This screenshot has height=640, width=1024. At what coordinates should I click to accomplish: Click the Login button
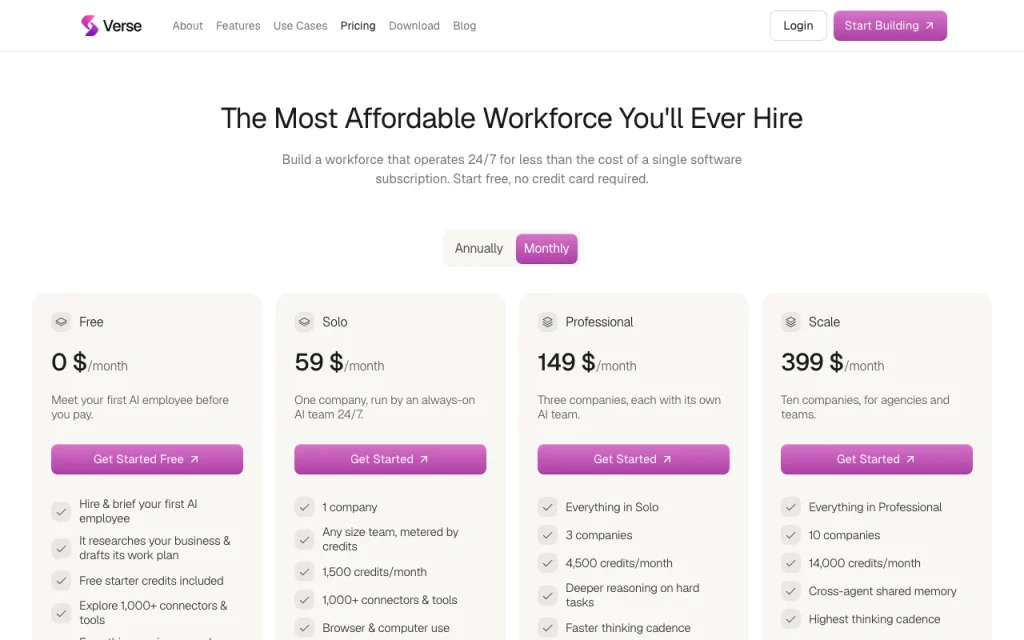[798, 25]
